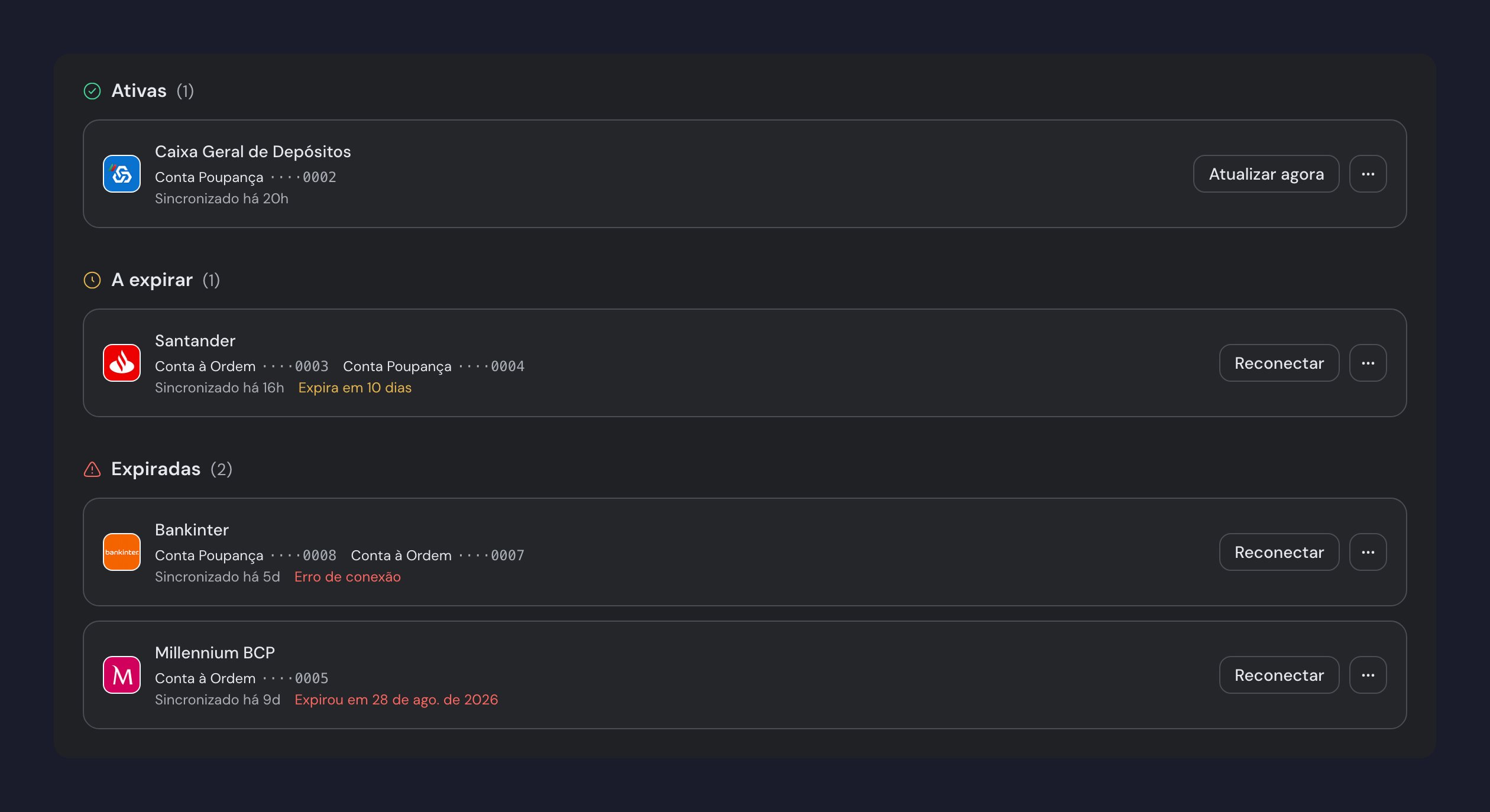The image size is (1490, 812).
Task: Click the Ativas section heading
Action: [x=139, y=91]
